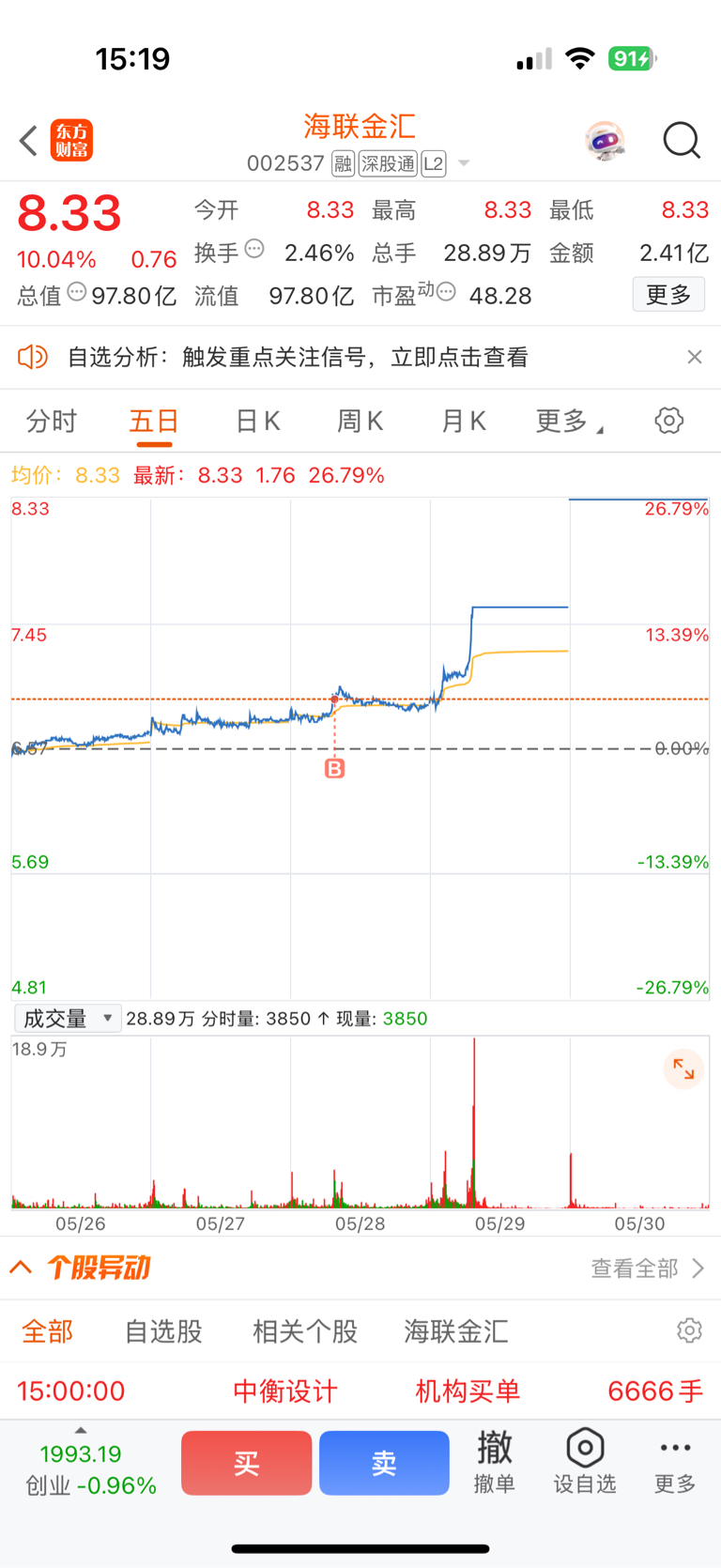Tap the blue 卖 sell button
The height and width of the screenshot is (1568, 721).
pos(384,1463)
